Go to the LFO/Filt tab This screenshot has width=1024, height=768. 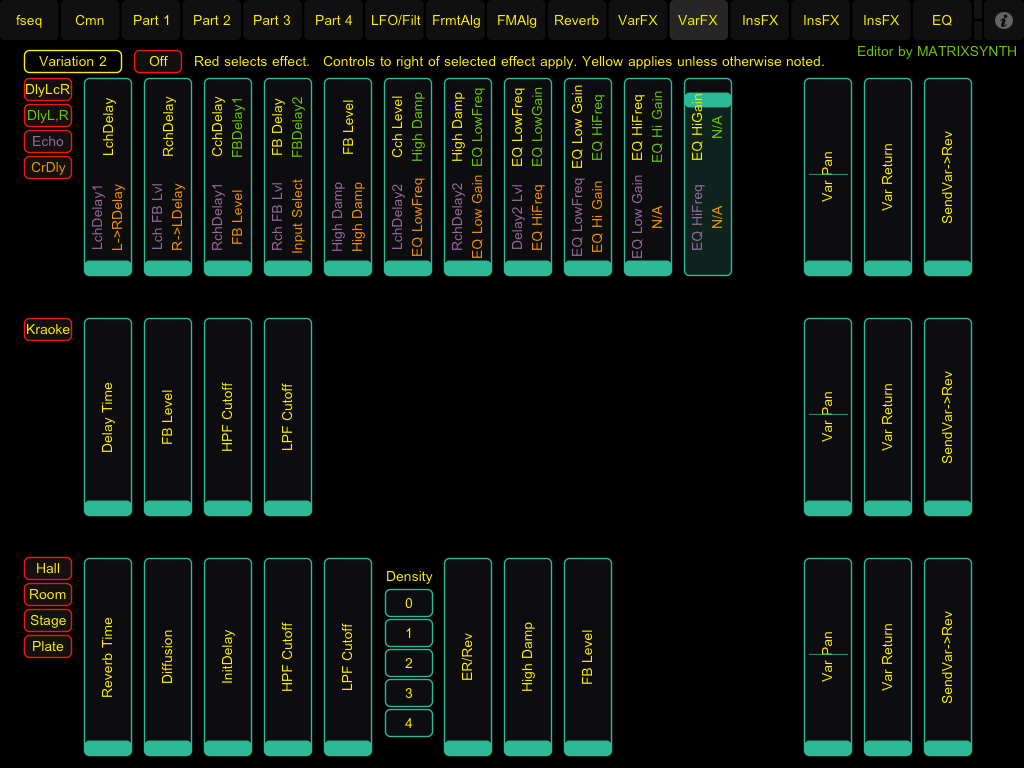tap(395, 20)
